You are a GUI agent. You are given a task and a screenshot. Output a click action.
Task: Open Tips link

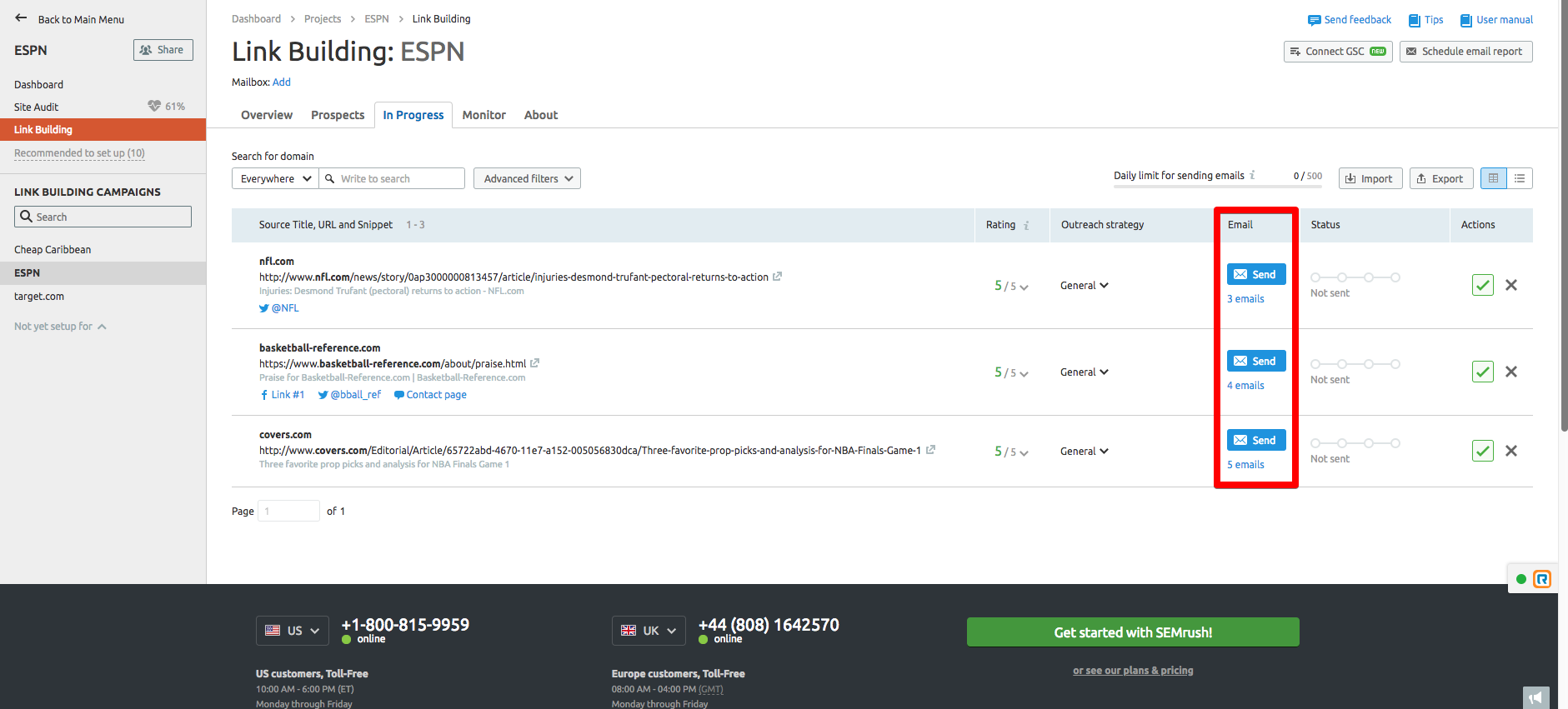(1425, 20)
